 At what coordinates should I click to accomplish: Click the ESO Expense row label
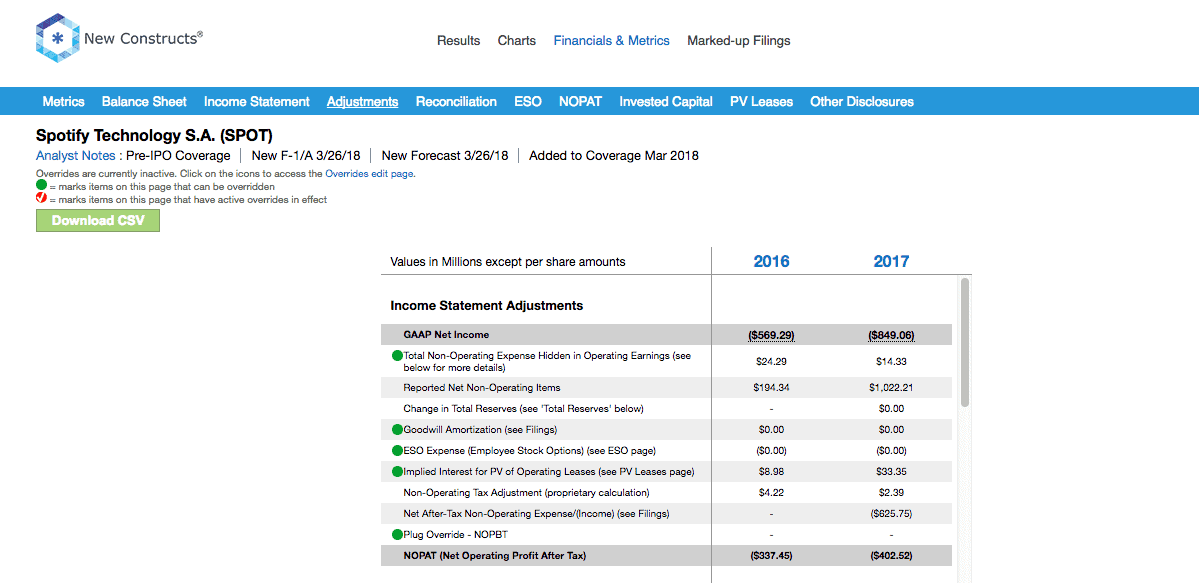(530, 451)
